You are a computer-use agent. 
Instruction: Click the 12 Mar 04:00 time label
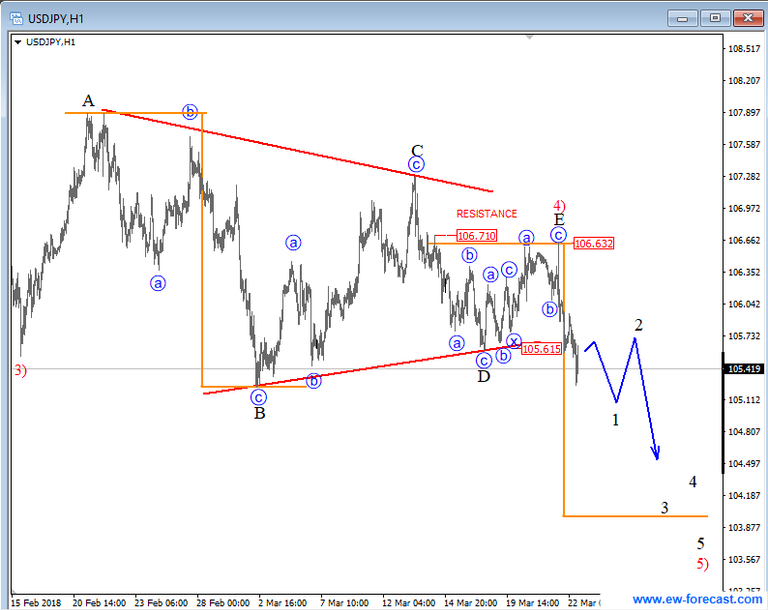coord(408,603)
